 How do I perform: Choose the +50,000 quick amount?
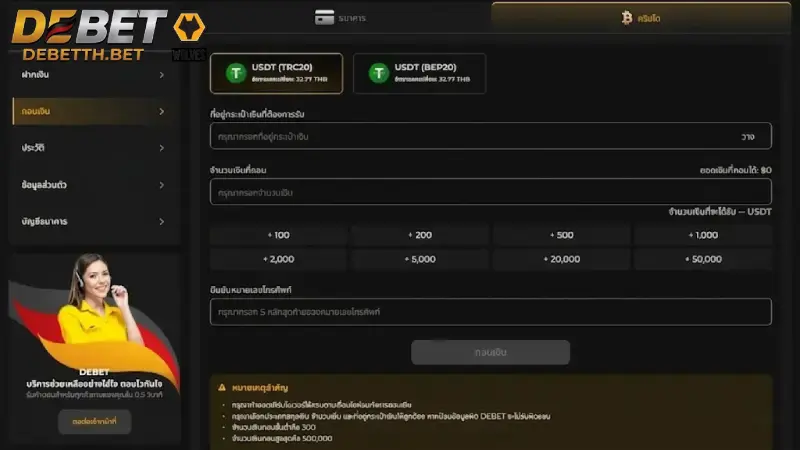pos(703,259)
